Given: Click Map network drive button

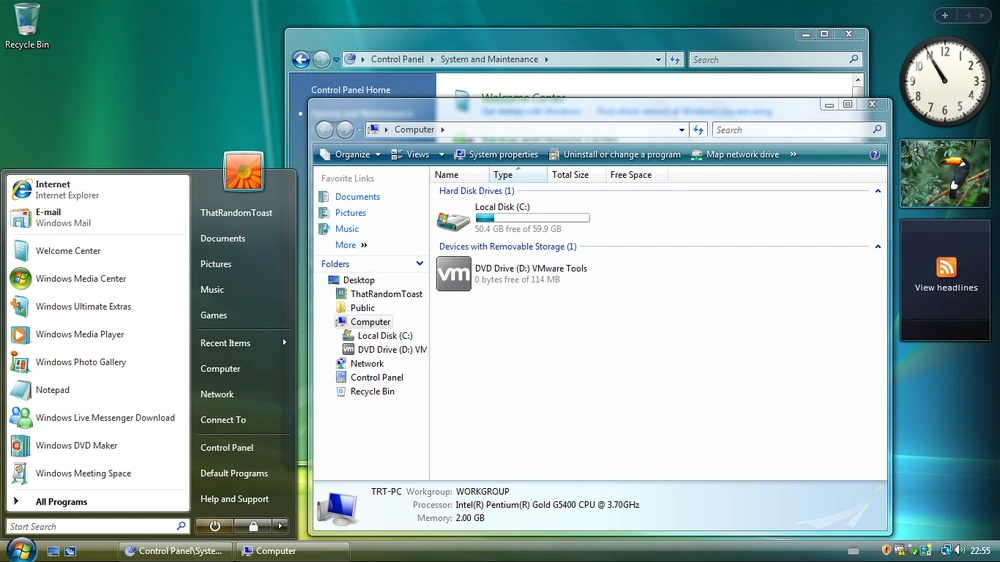Looking at the screenshot, I should (734, 155).
